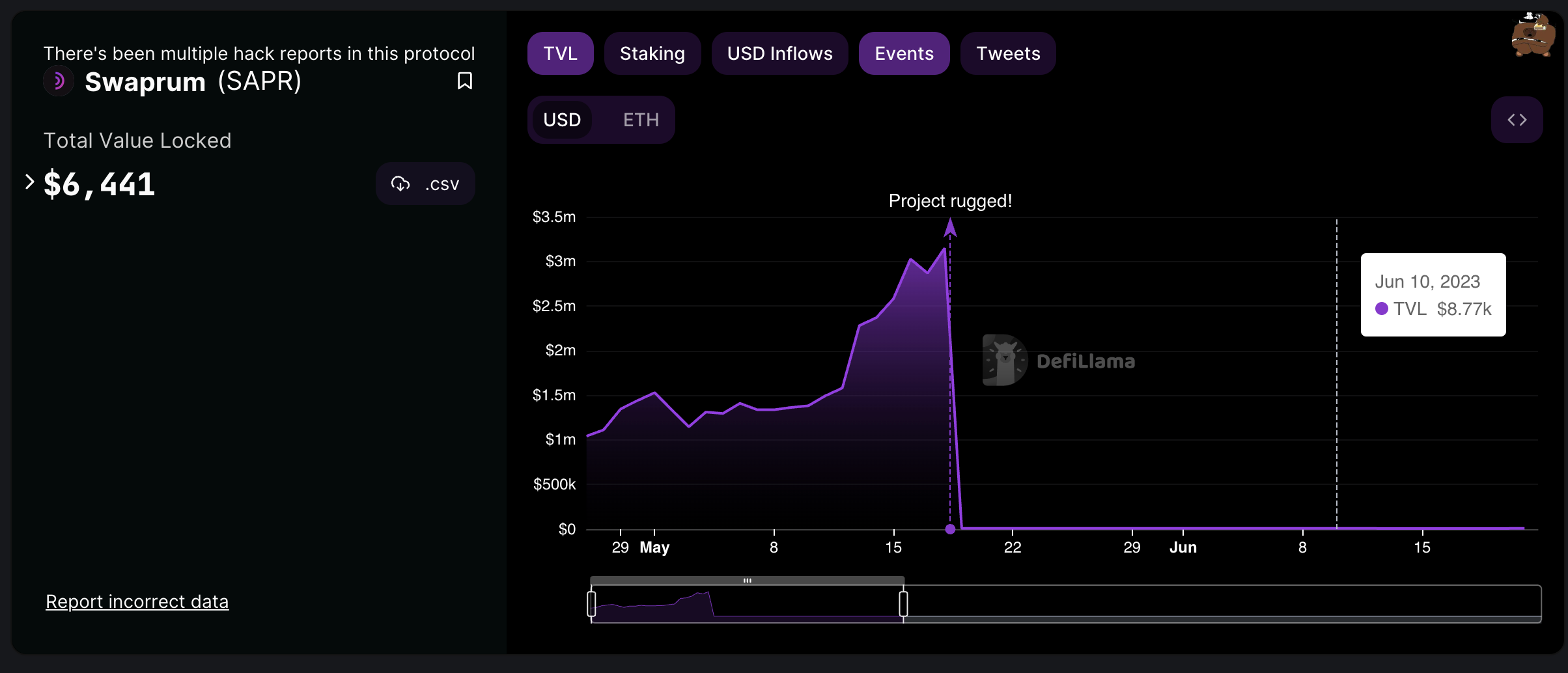Screen dimensions: 1568x673
Task: Toggle the TVL chart series
Action: tap(560, 53)
